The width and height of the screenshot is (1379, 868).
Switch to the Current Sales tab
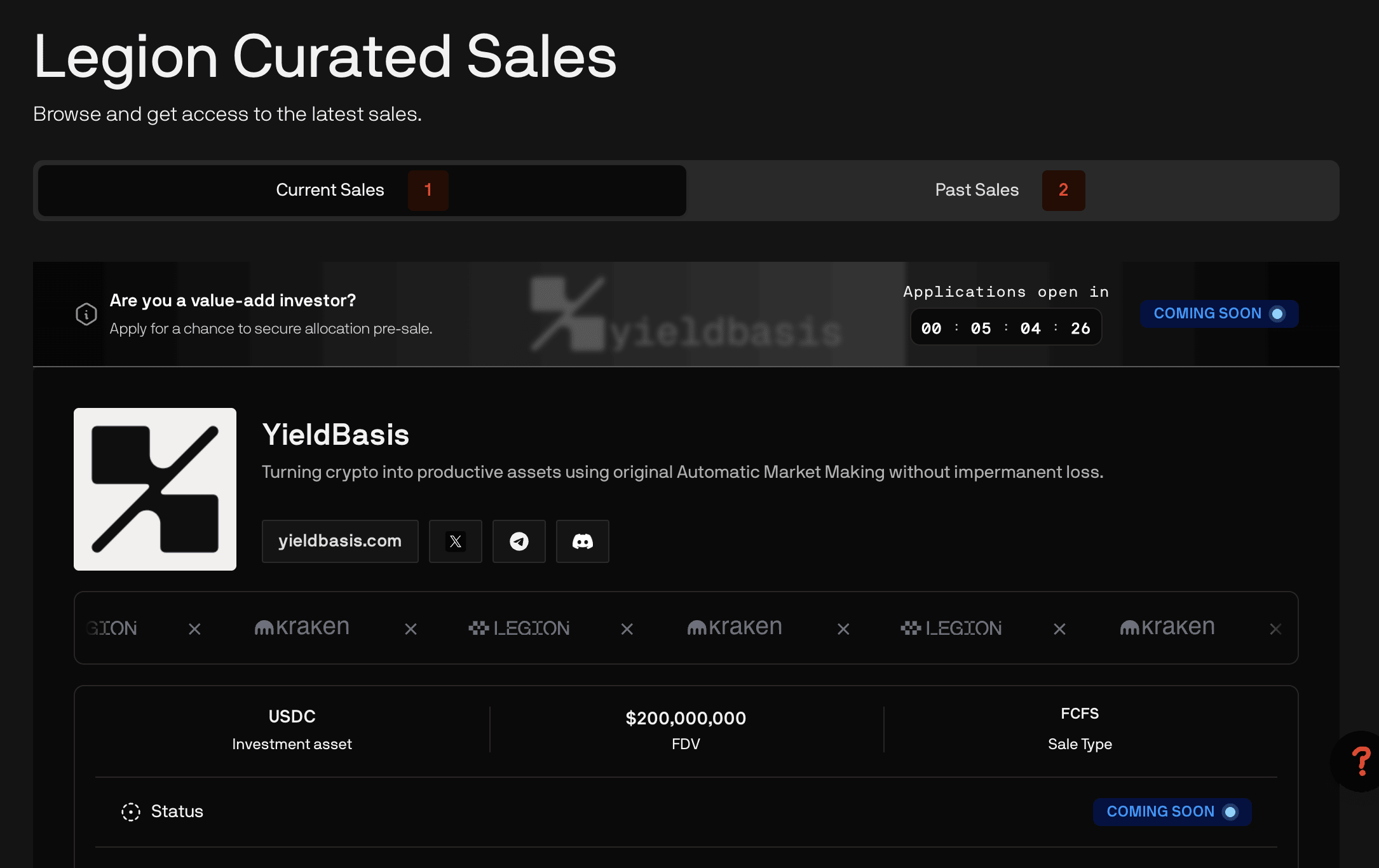pos(362,190)
